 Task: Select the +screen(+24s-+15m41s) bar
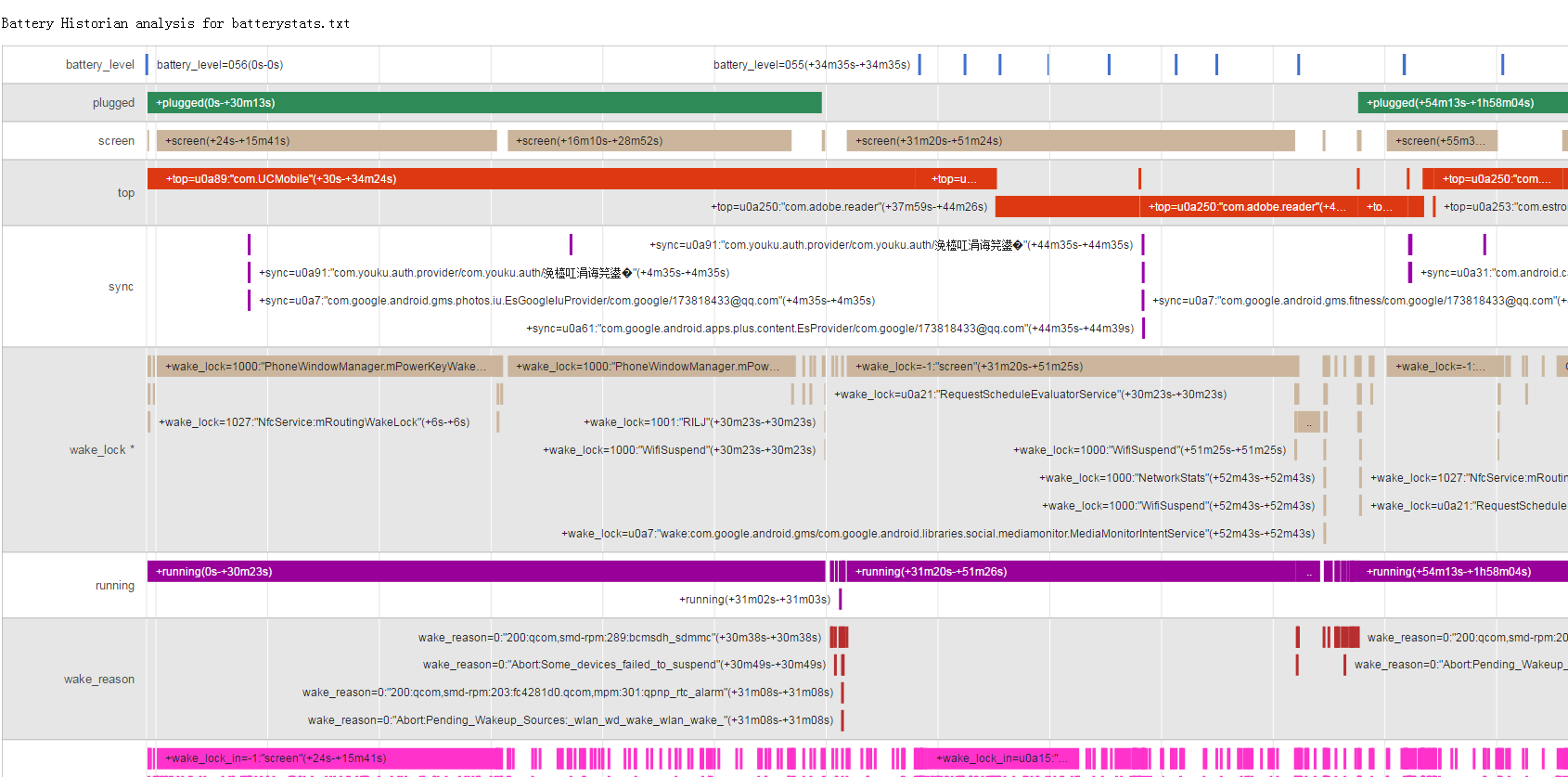327,141
